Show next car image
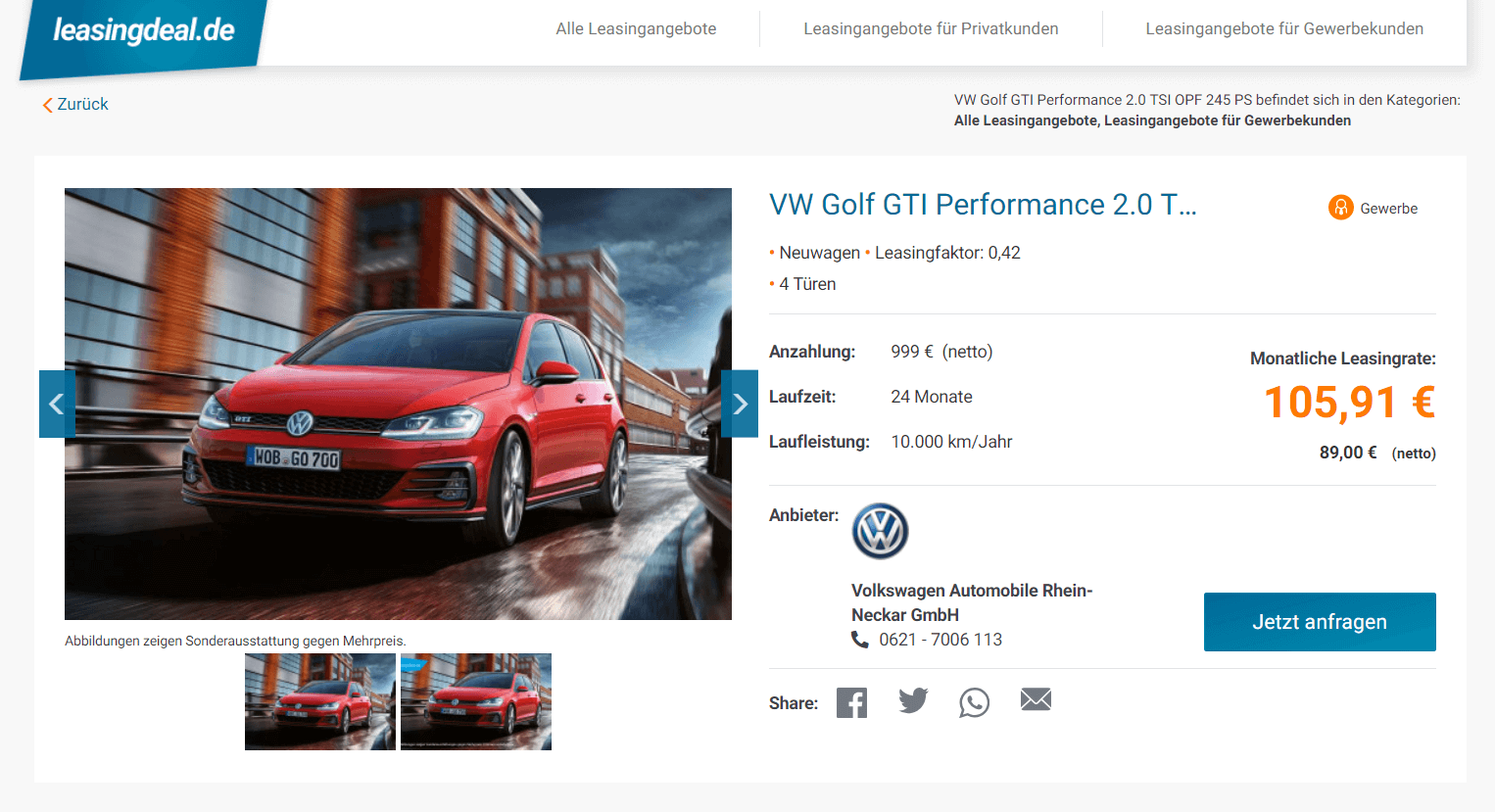Viewport: 1495px width, 812px height. (x=740, y=404)
